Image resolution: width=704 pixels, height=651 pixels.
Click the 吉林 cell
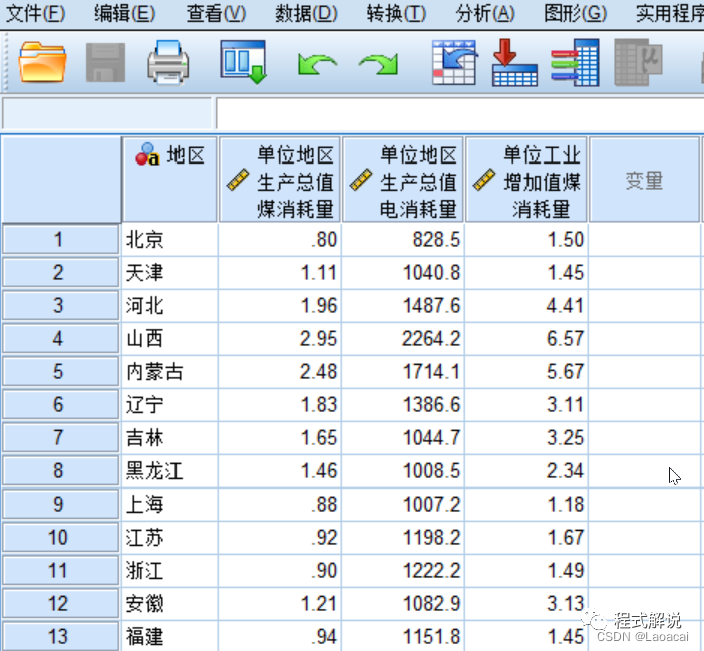[x=169, y=437]
